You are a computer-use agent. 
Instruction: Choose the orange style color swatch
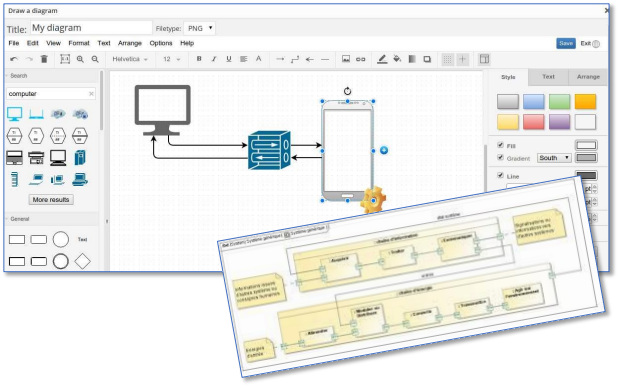[x=585, y=102]
